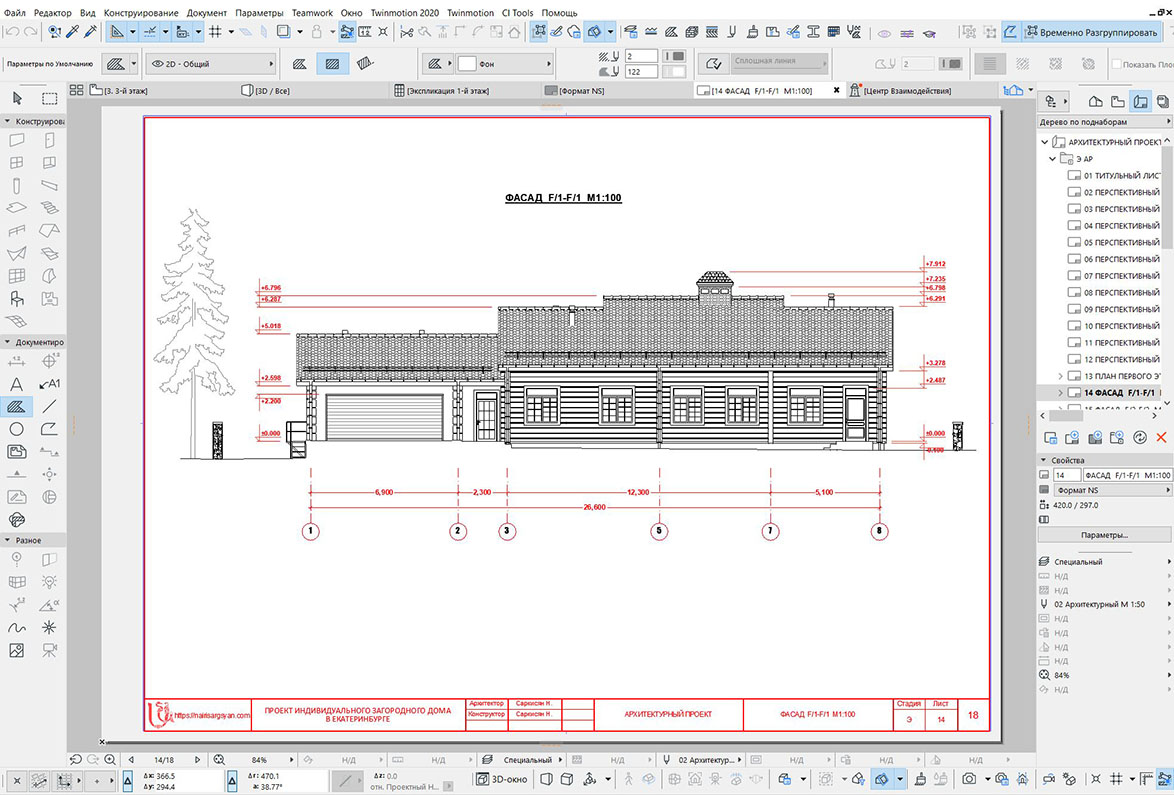Click the fill background pen color swatch beside 122
The image size is (1174, 795).
tap(675, 72)
